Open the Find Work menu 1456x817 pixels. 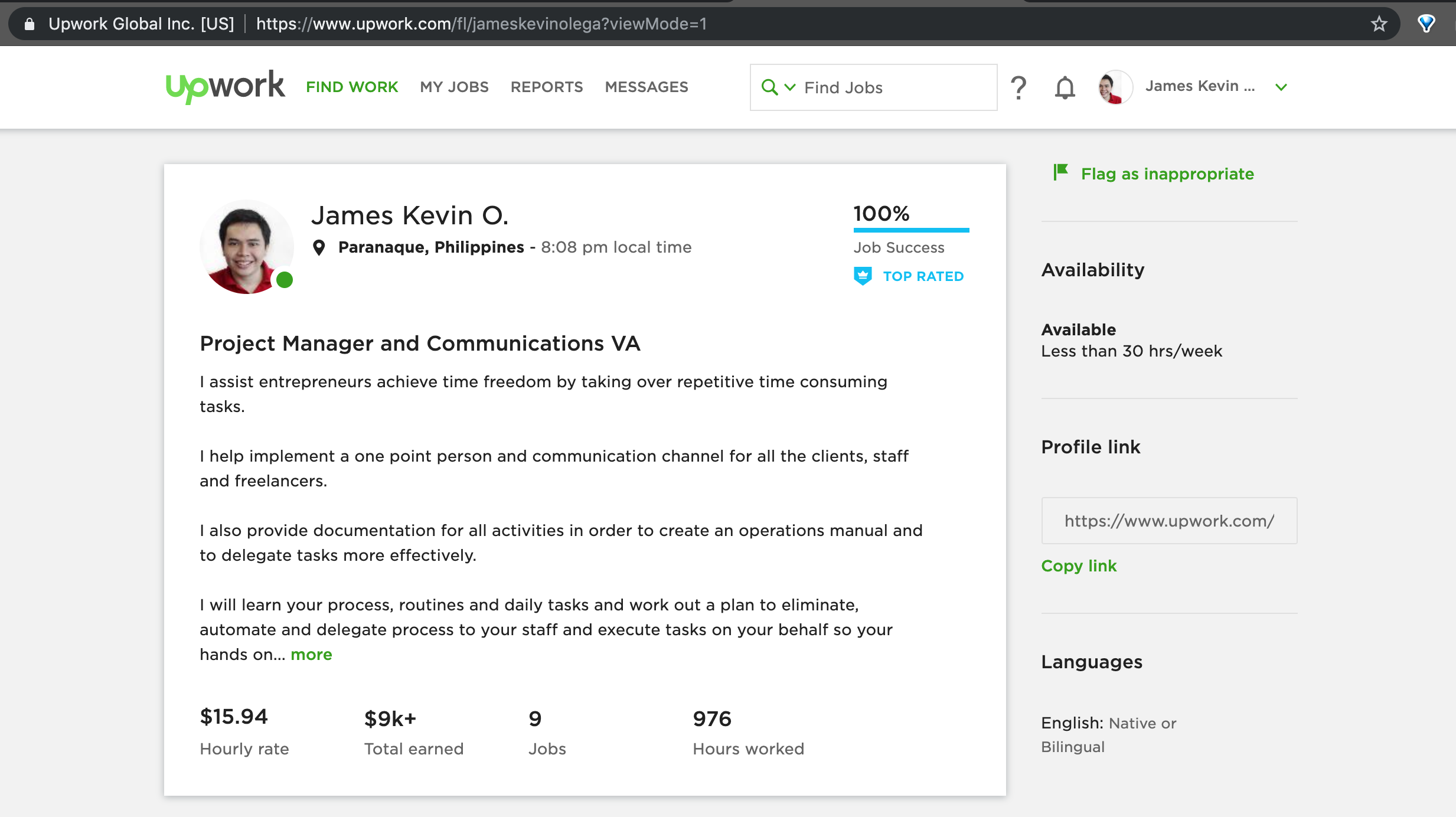[x=352, y=87]
